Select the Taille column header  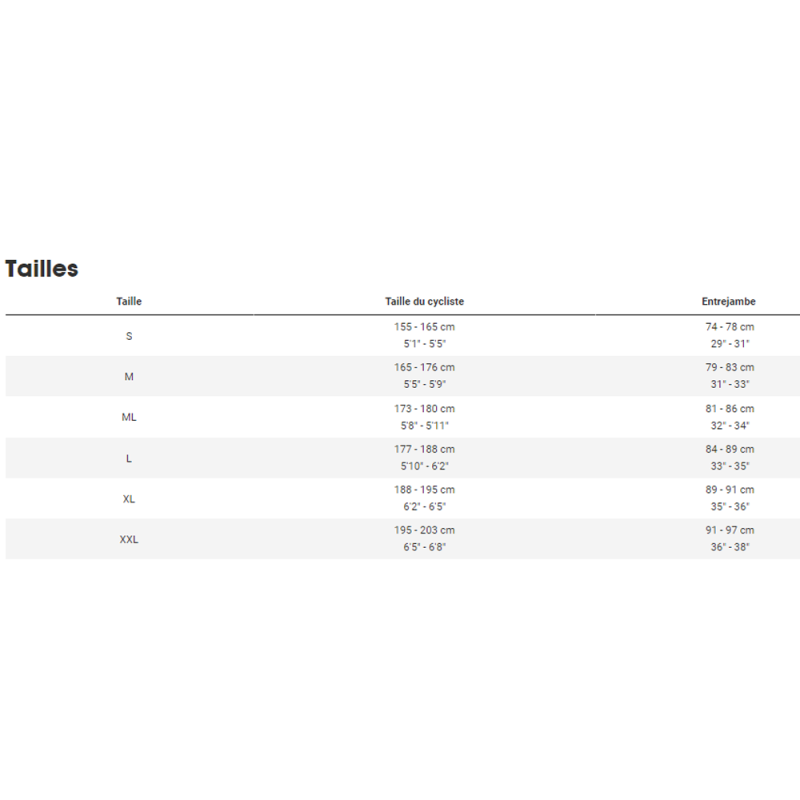tap(129, 301)
